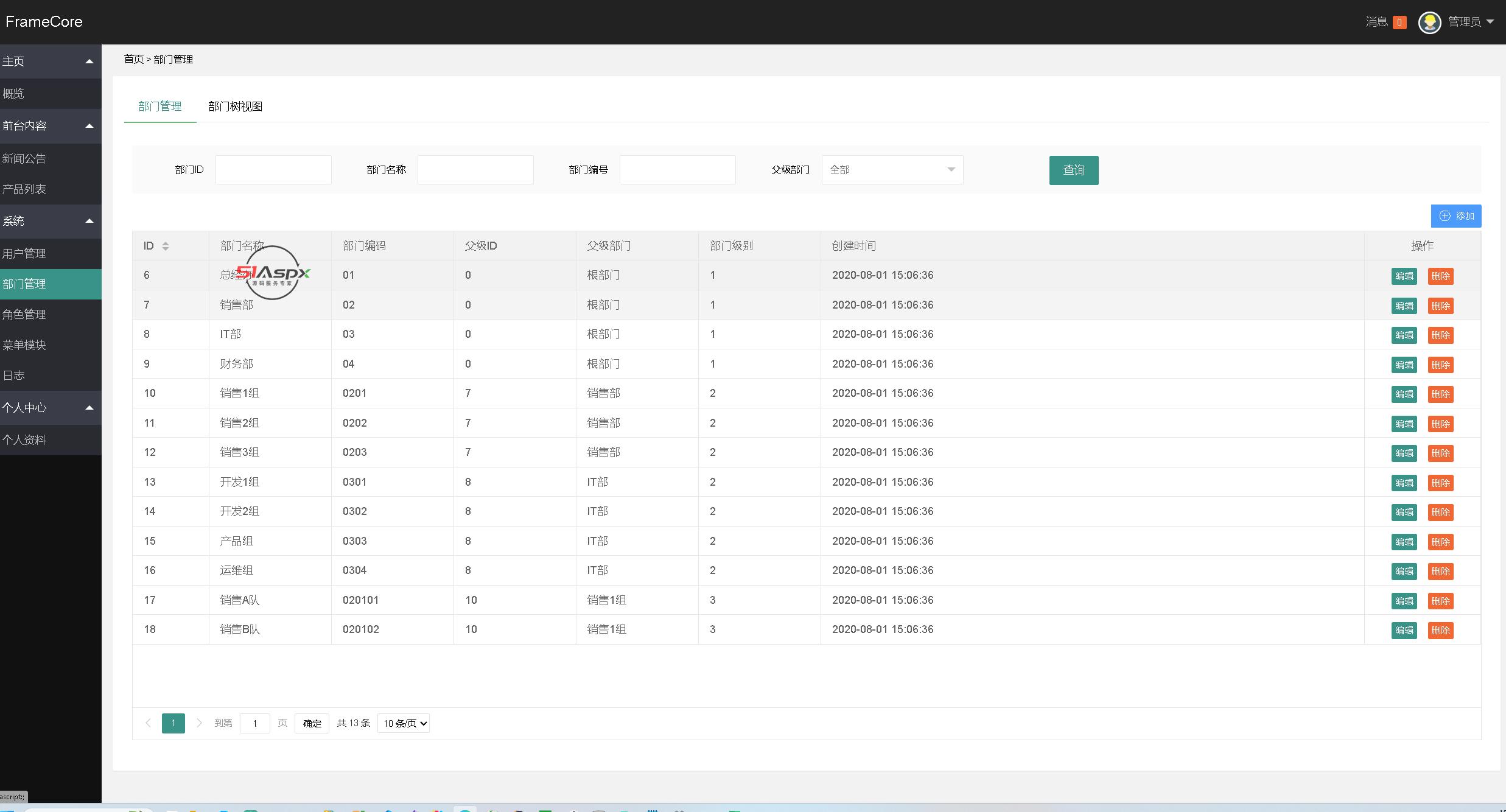Edit the 开发1组 row
The width and height of the screenshot is (1506, 812).
1404,483
